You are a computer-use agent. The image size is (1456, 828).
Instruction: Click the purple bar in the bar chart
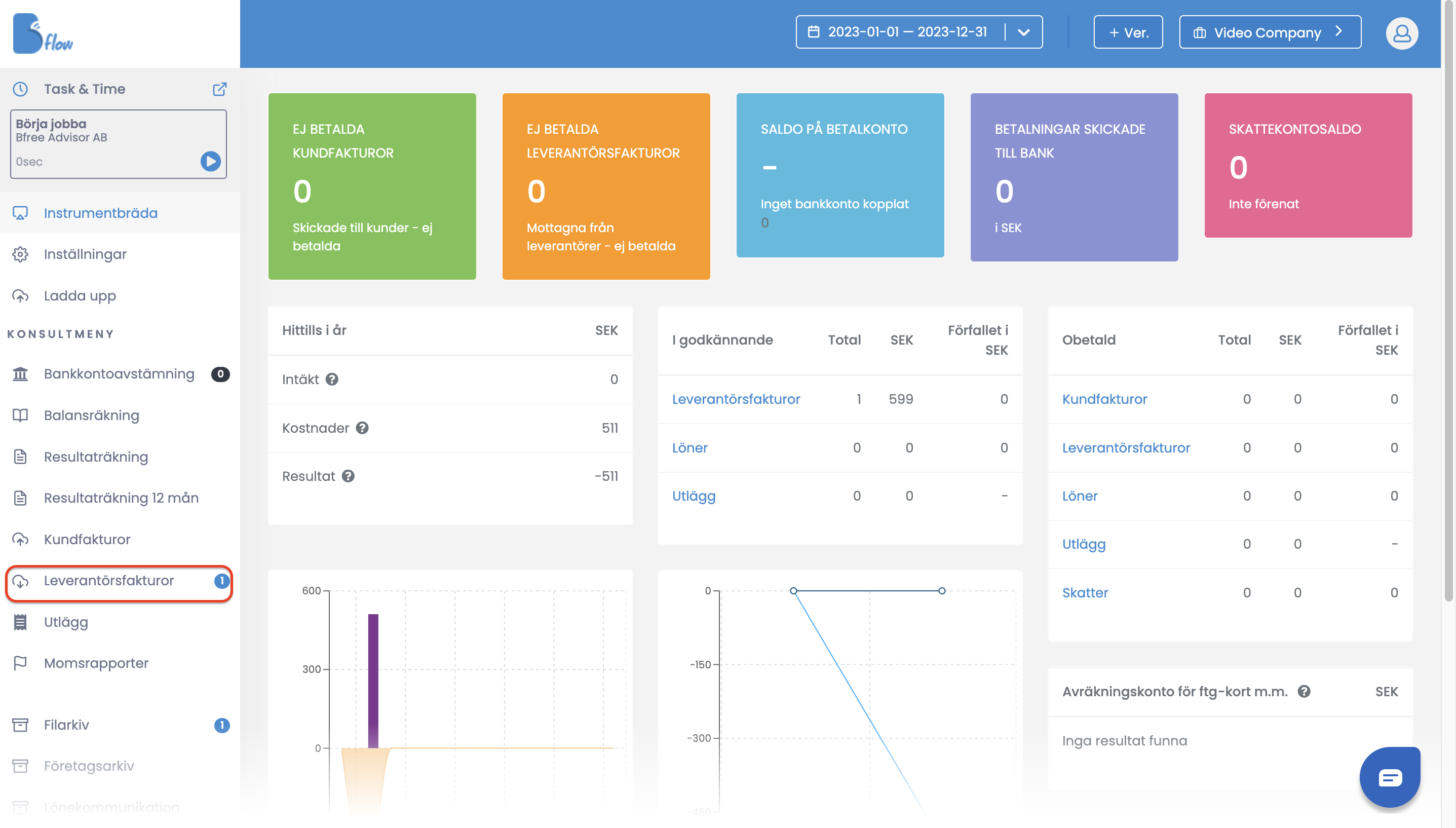coord(373,680)
